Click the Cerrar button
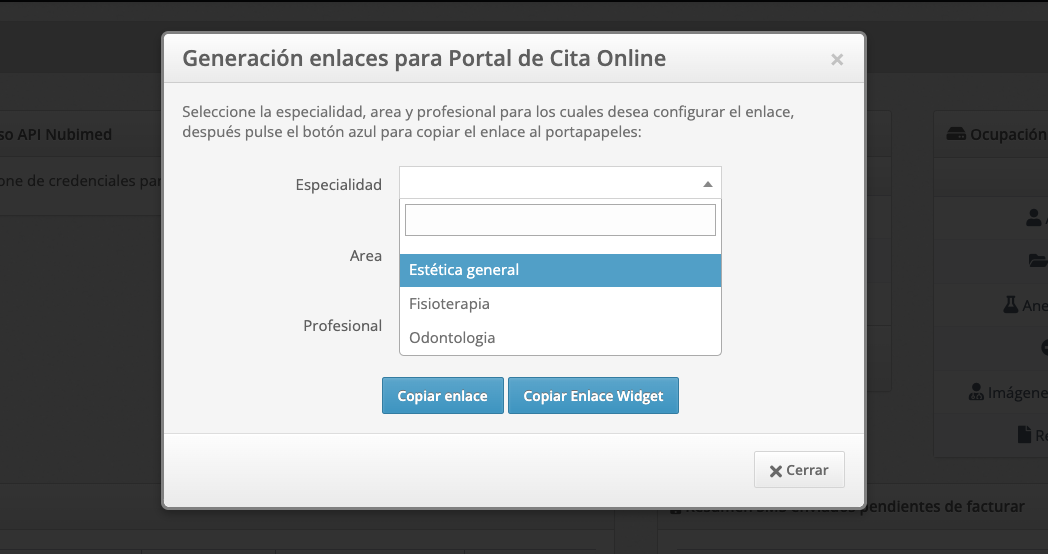 [799, 470]
